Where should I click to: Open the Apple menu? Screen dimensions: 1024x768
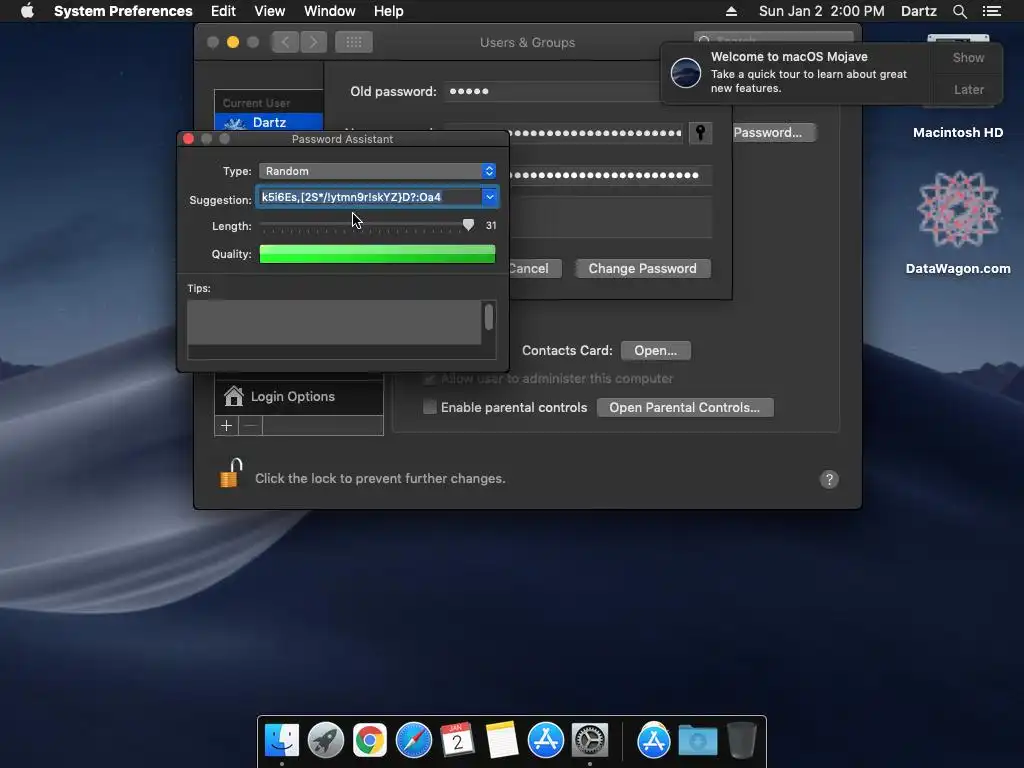coord(27,11)
